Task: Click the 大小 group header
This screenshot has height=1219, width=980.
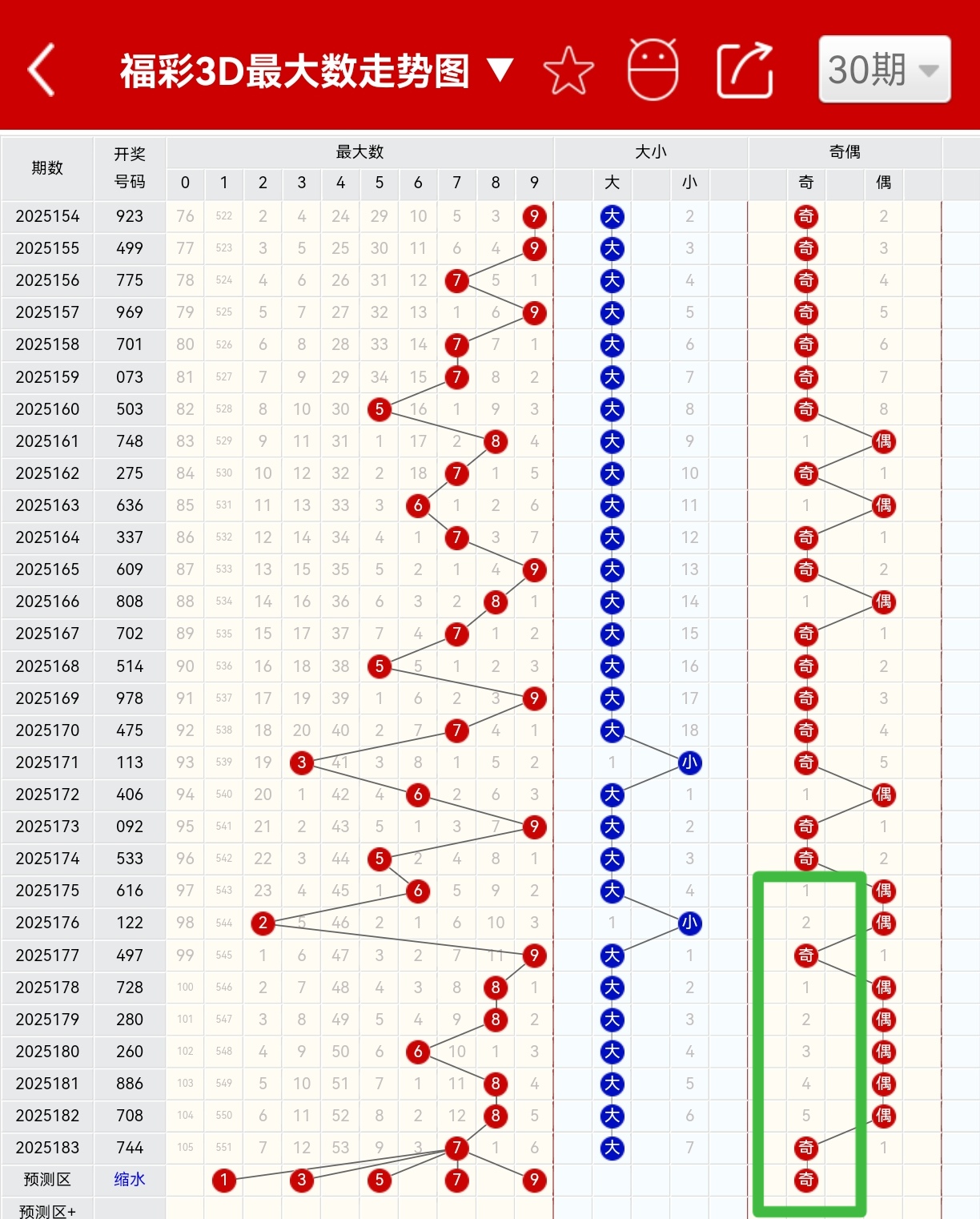Action: (651, 152)
